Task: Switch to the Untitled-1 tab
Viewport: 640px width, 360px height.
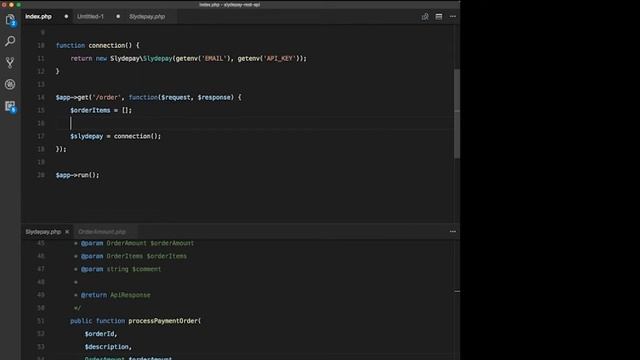Action: click(x=90, y=17)
